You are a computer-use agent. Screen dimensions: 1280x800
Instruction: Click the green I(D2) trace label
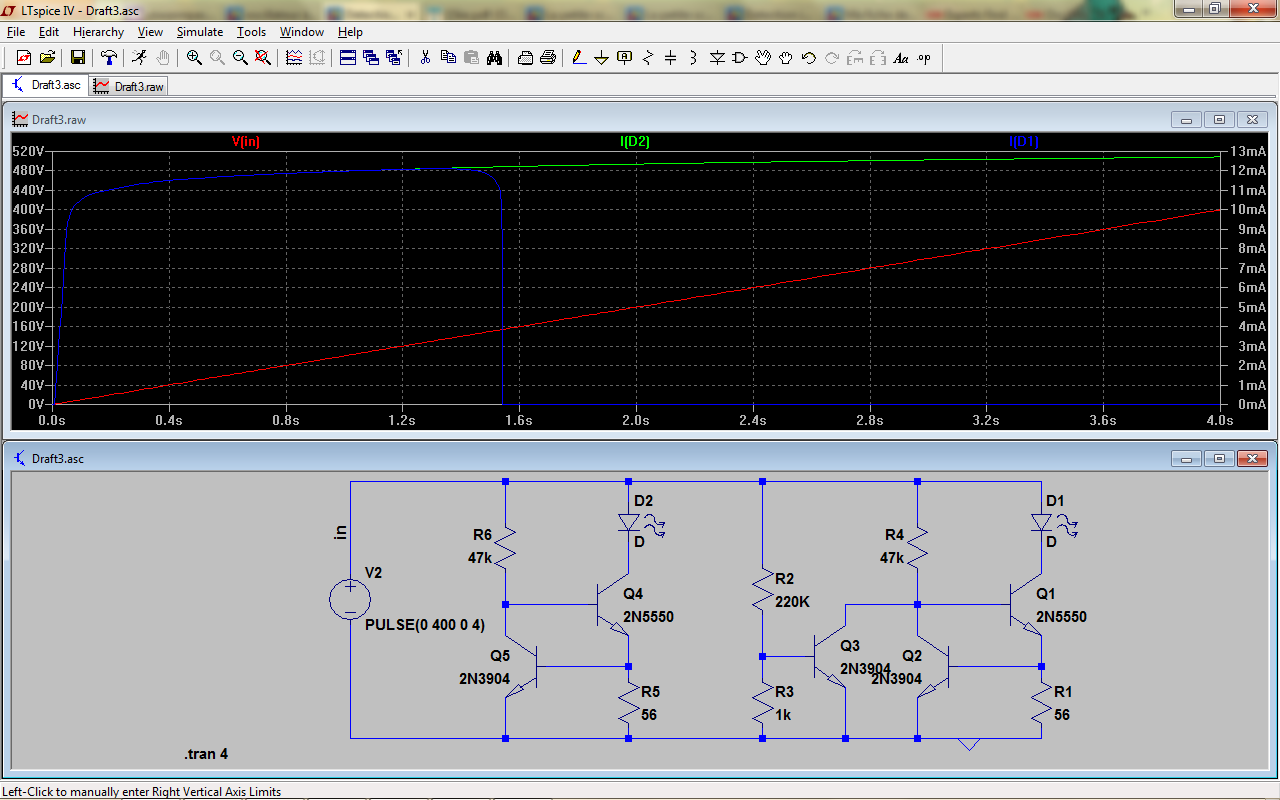click(634, 142)
